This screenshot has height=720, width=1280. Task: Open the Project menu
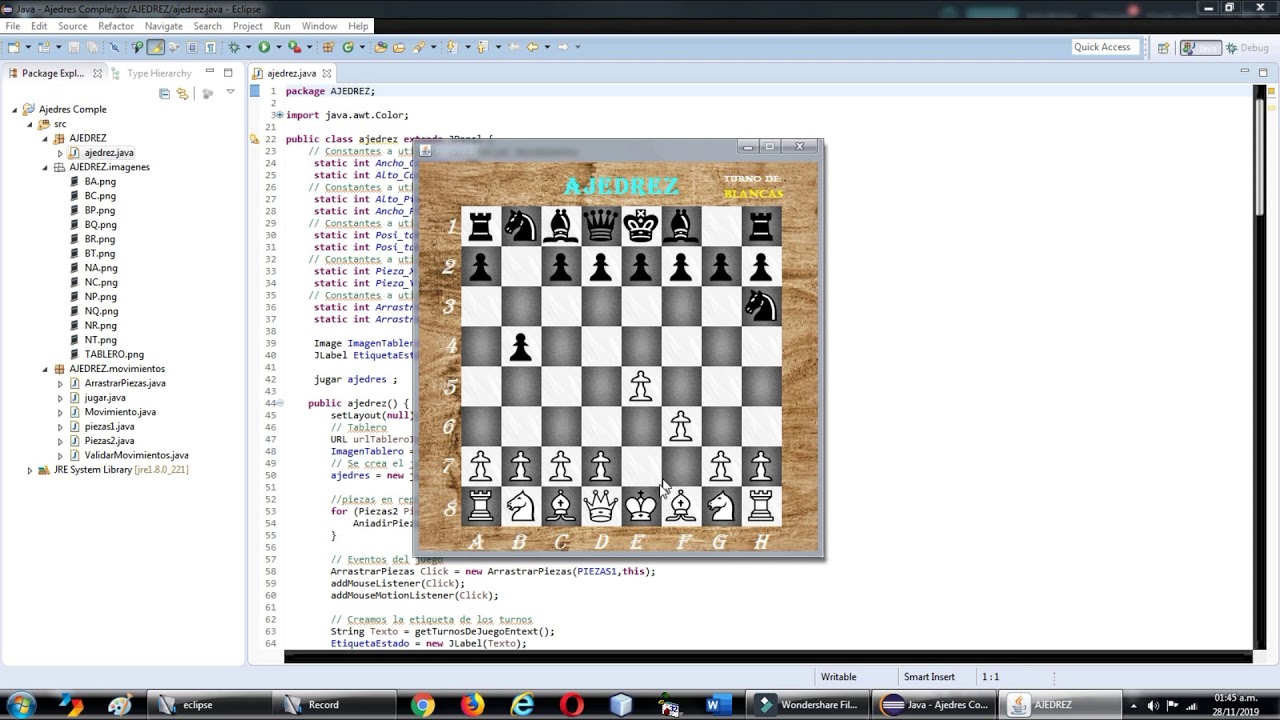point(247,26)
